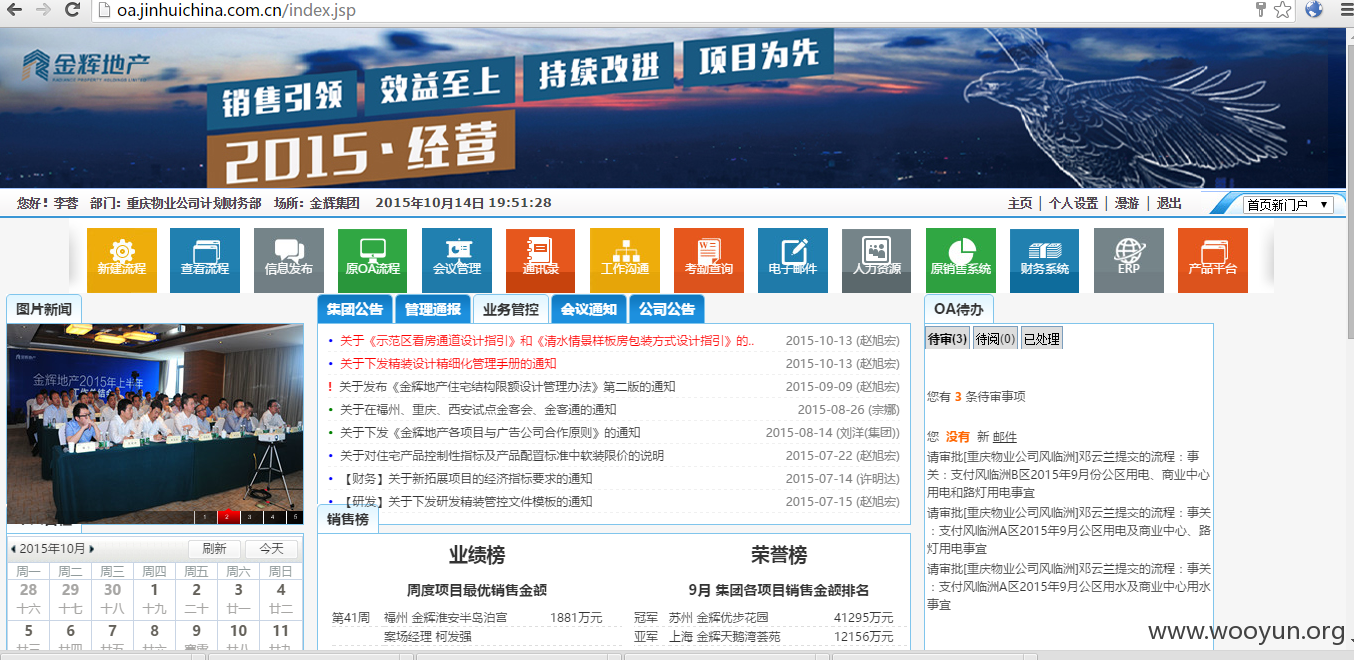The width and height of the screenshot is (1354, 660).
Task: Open notice about 示范区看房通道设计指引
Action: pyautogui.click(x=547, y=341)
